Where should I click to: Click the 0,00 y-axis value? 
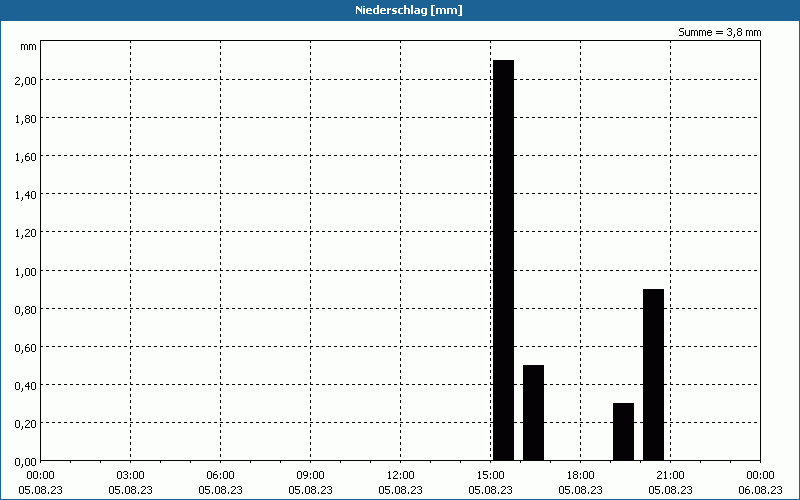tap(26, 462)
